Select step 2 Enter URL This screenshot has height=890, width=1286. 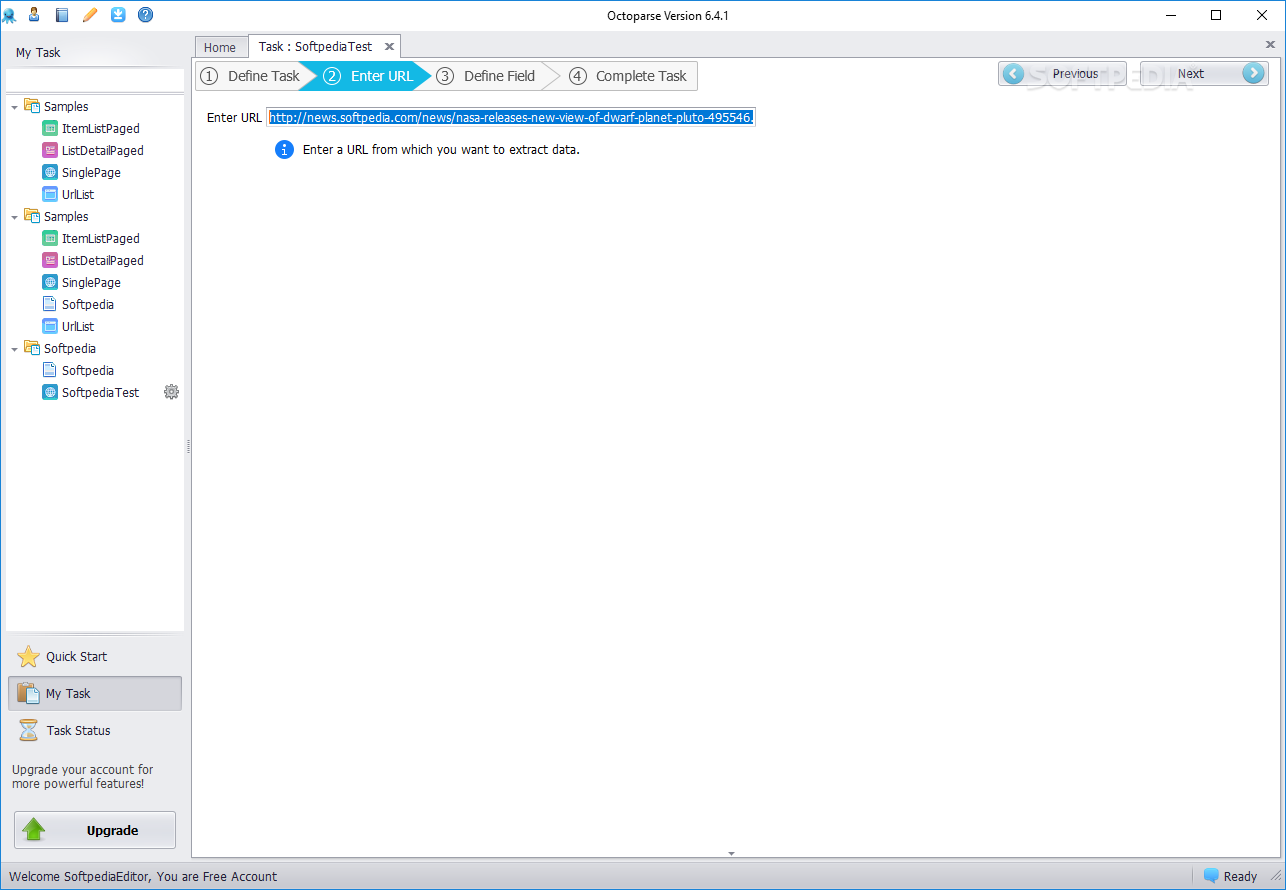click(368, 76)
